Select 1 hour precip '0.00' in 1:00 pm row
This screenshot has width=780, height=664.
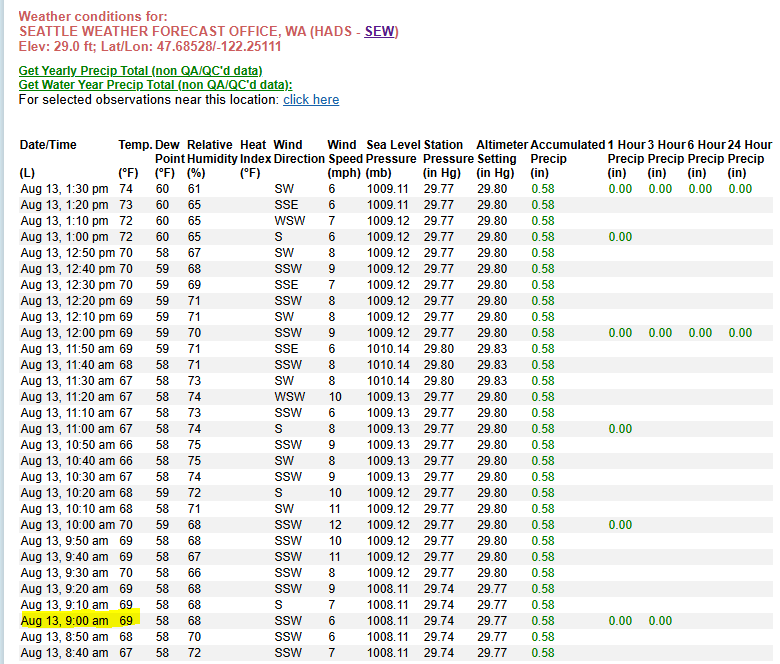pos(620,237)
